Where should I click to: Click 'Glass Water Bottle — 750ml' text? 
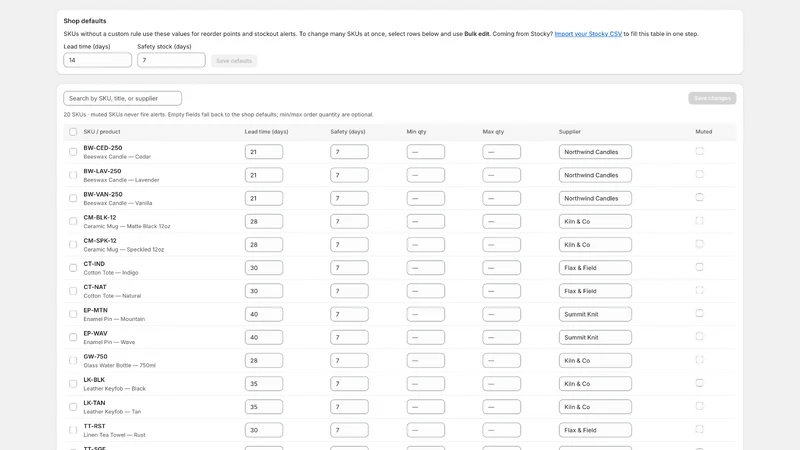coord(119,365)
